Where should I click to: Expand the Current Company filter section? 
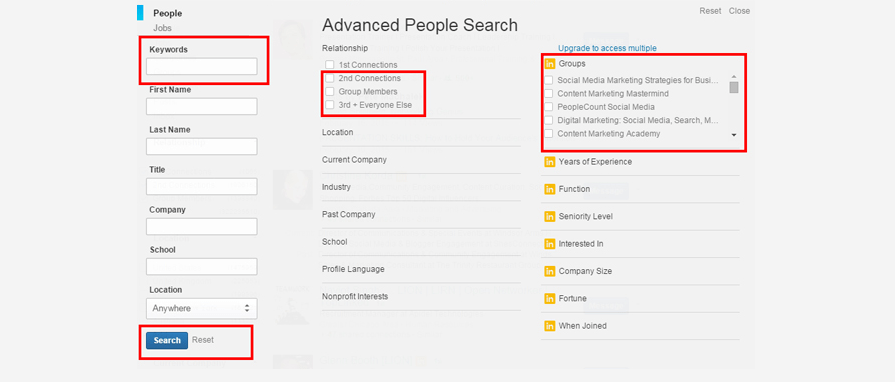421,160
